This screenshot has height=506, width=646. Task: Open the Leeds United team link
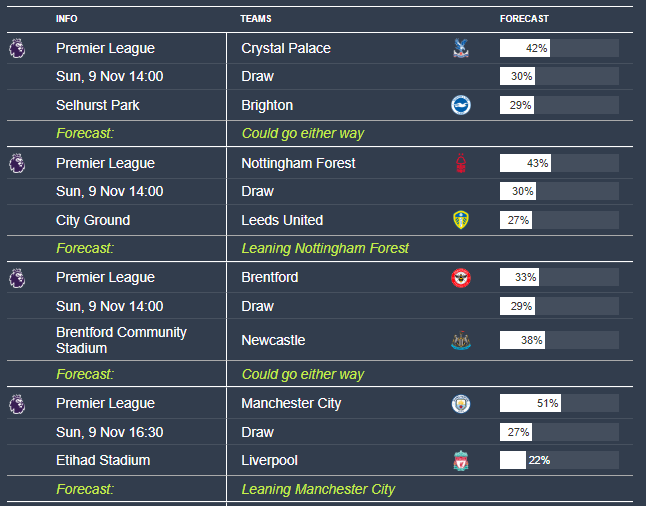(x=282, y=220)
